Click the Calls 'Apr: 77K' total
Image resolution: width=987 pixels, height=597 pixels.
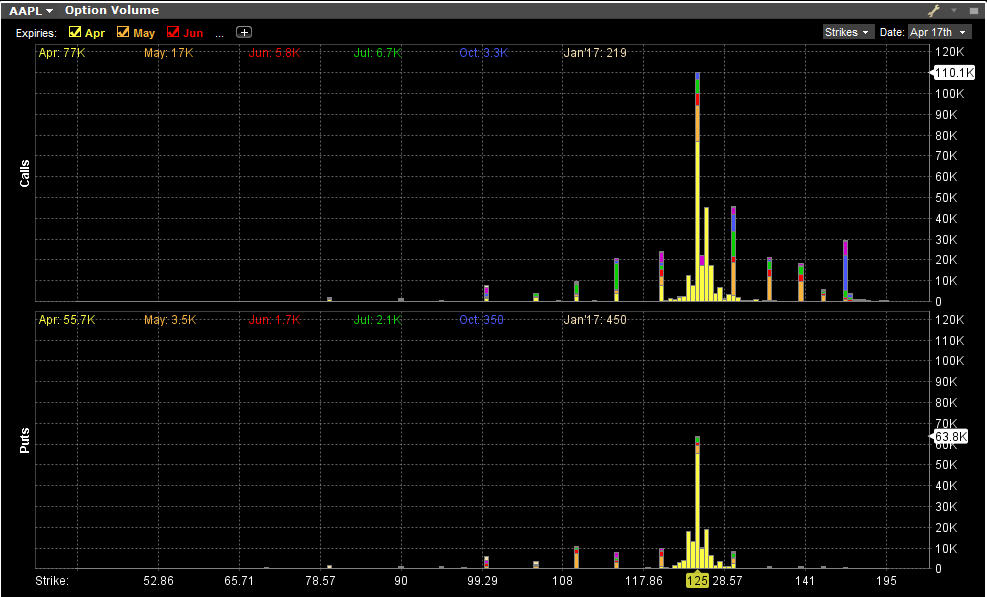[x=62, y=53]
